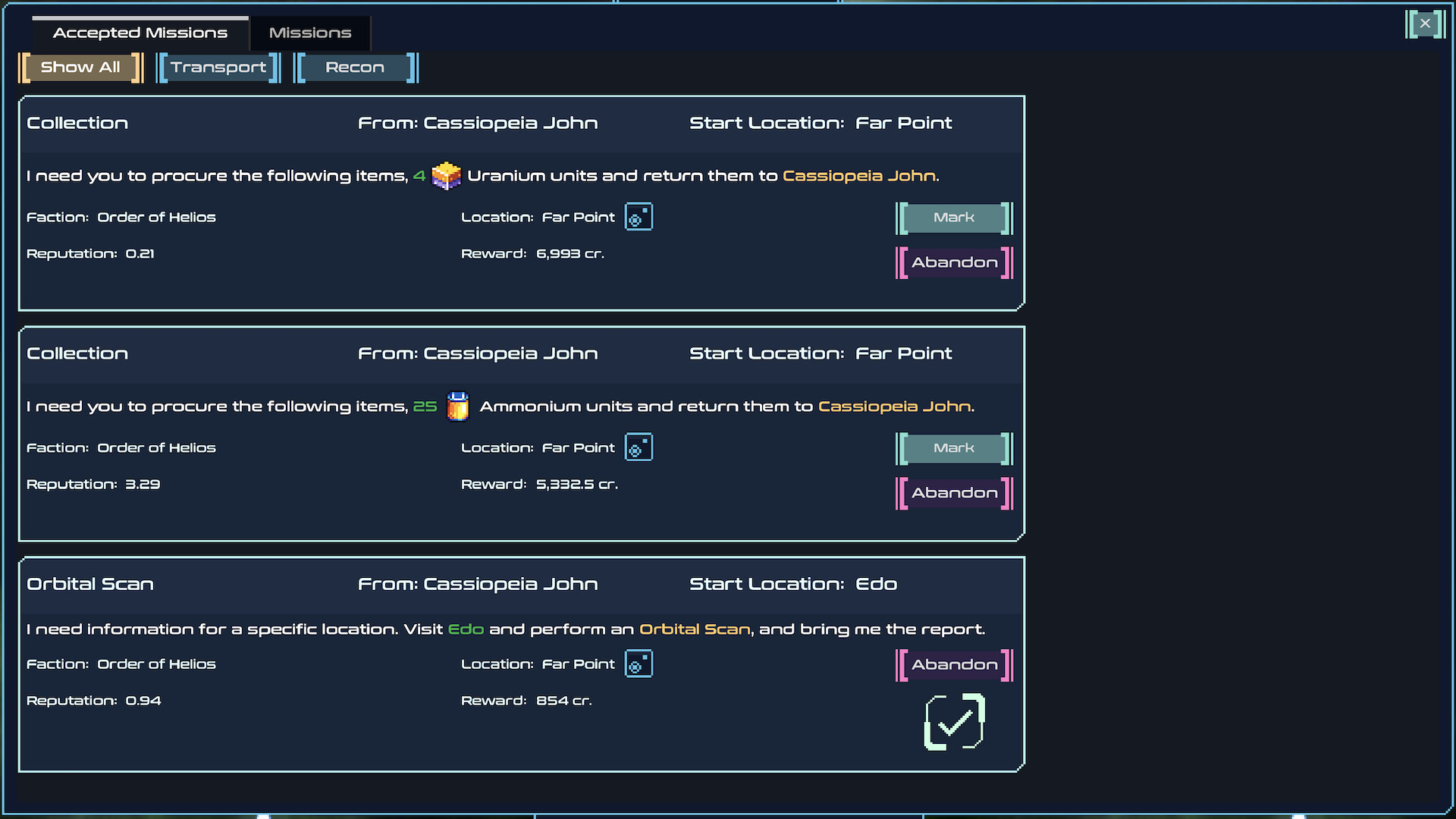Click the Edo link in the Orbital Scan description
The image size is (1456, 819).
(x=466, y=629)
